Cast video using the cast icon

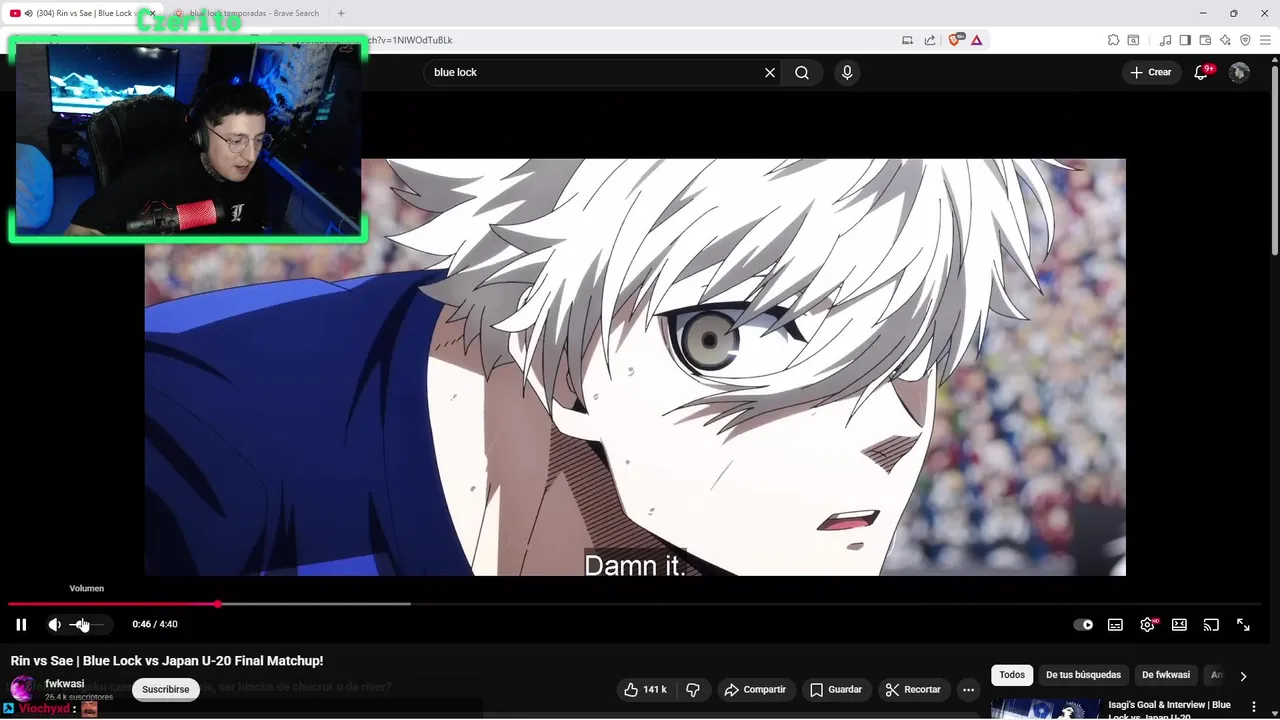tap(1211, 624)
